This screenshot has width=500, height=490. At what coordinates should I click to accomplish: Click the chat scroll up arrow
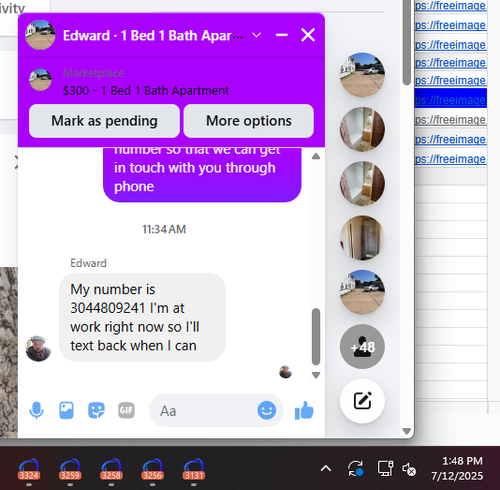pos(316,156)
